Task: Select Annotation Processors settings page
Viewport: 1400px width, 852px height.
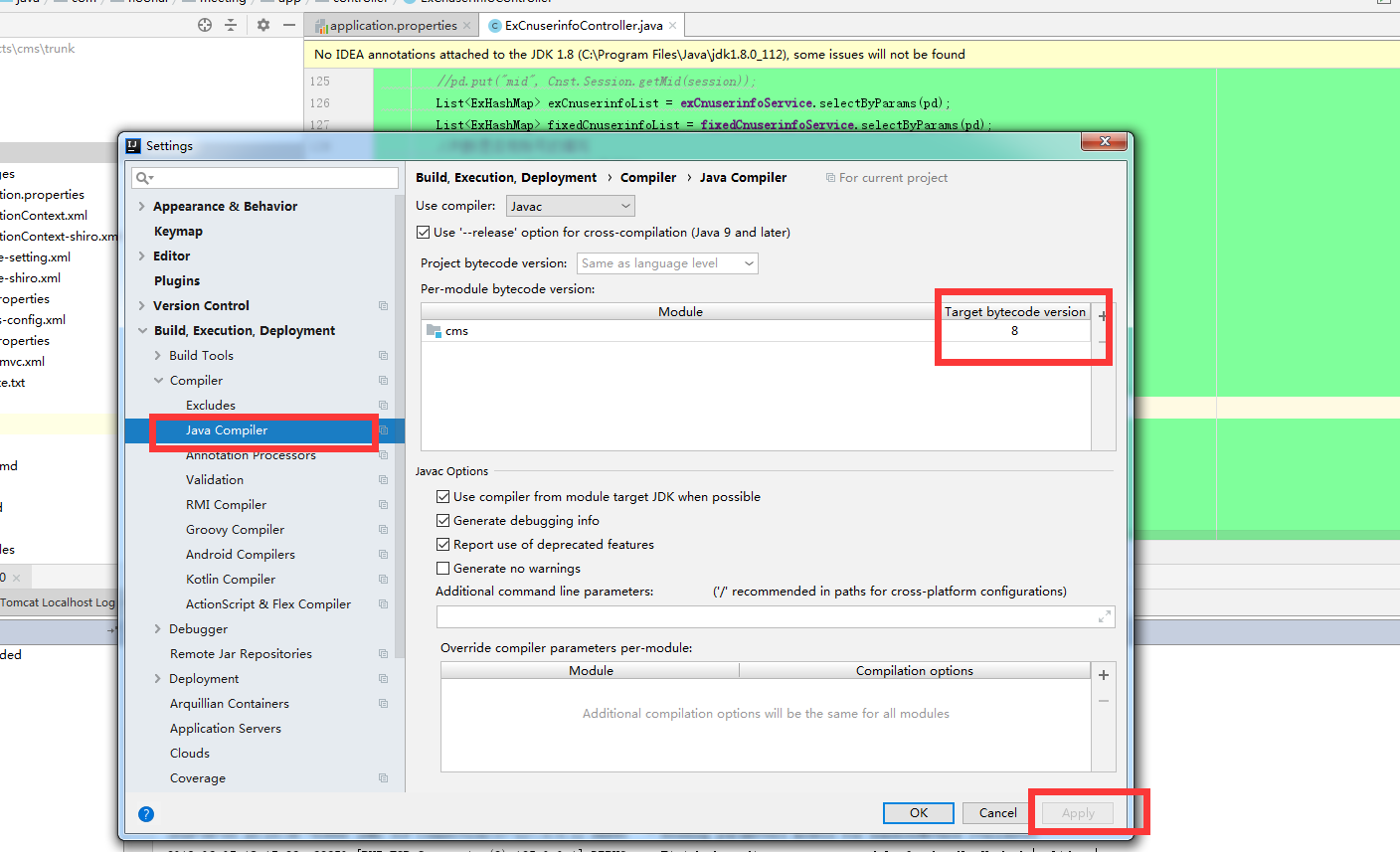Action: click(x=251, y=455)
